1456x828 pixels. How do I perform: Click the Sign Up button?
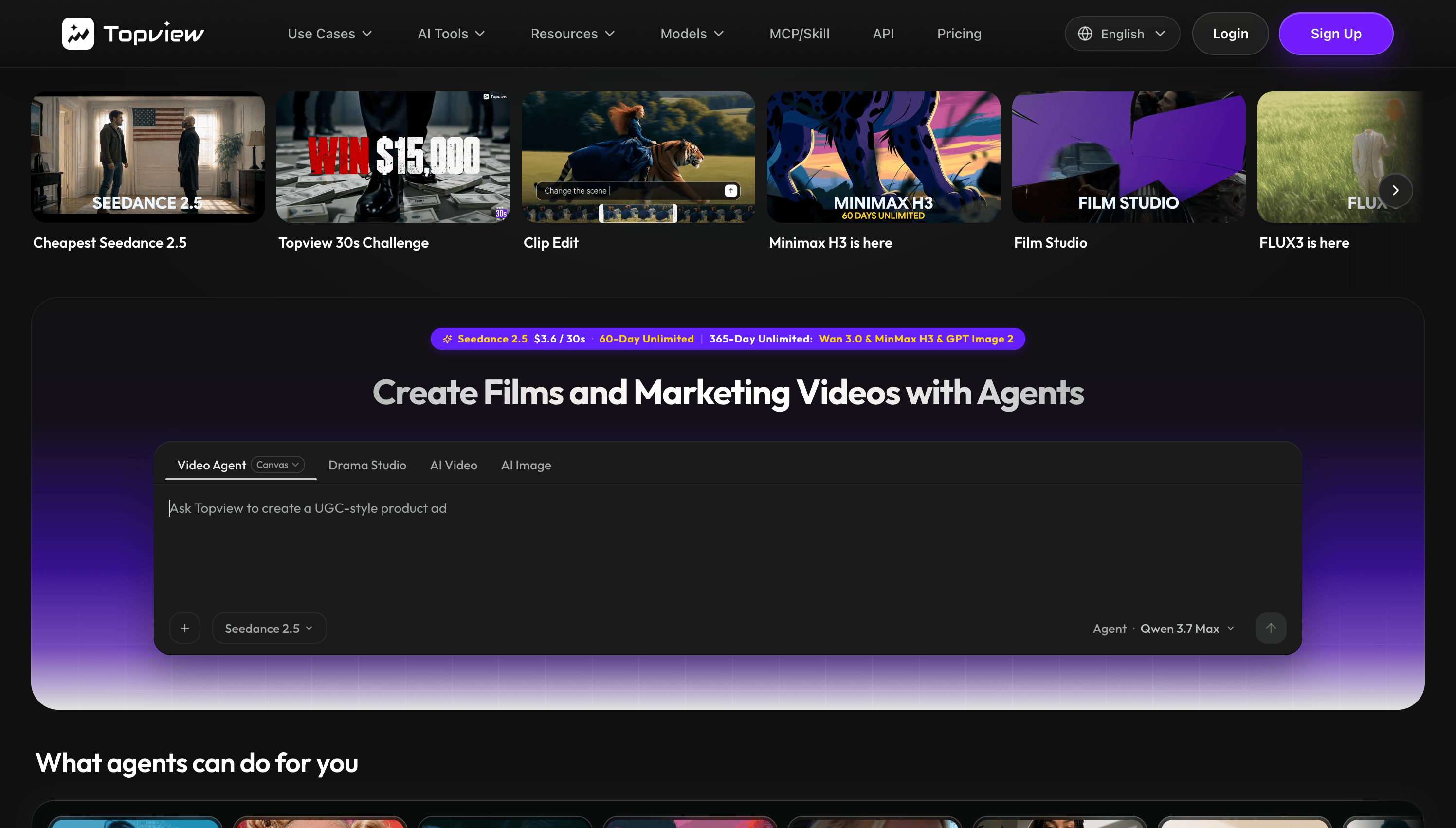coord(1335,34)
